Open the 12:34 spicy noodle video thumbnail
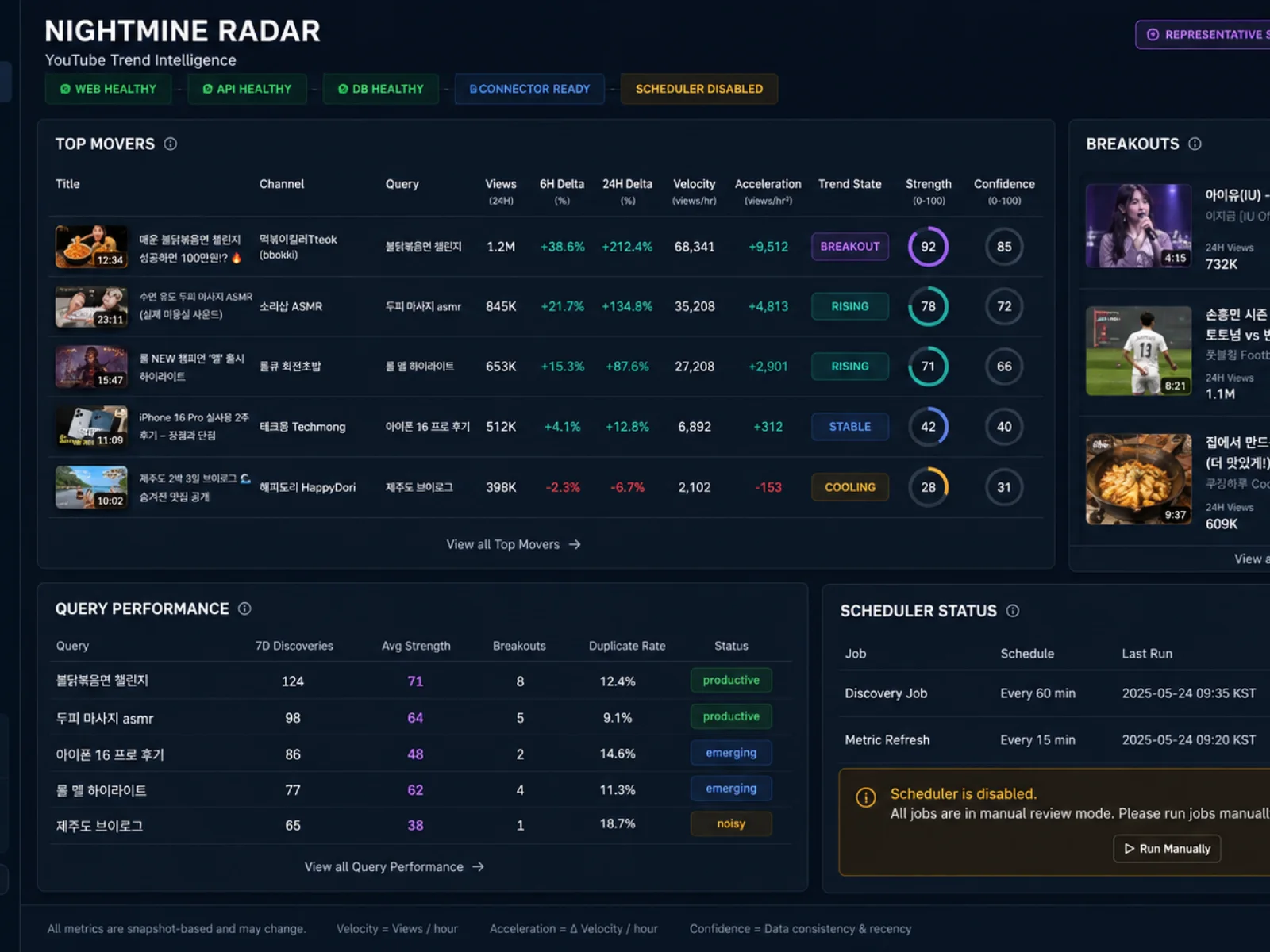Viewport: 1270px width, 952px height. click(x=91, y=247)
